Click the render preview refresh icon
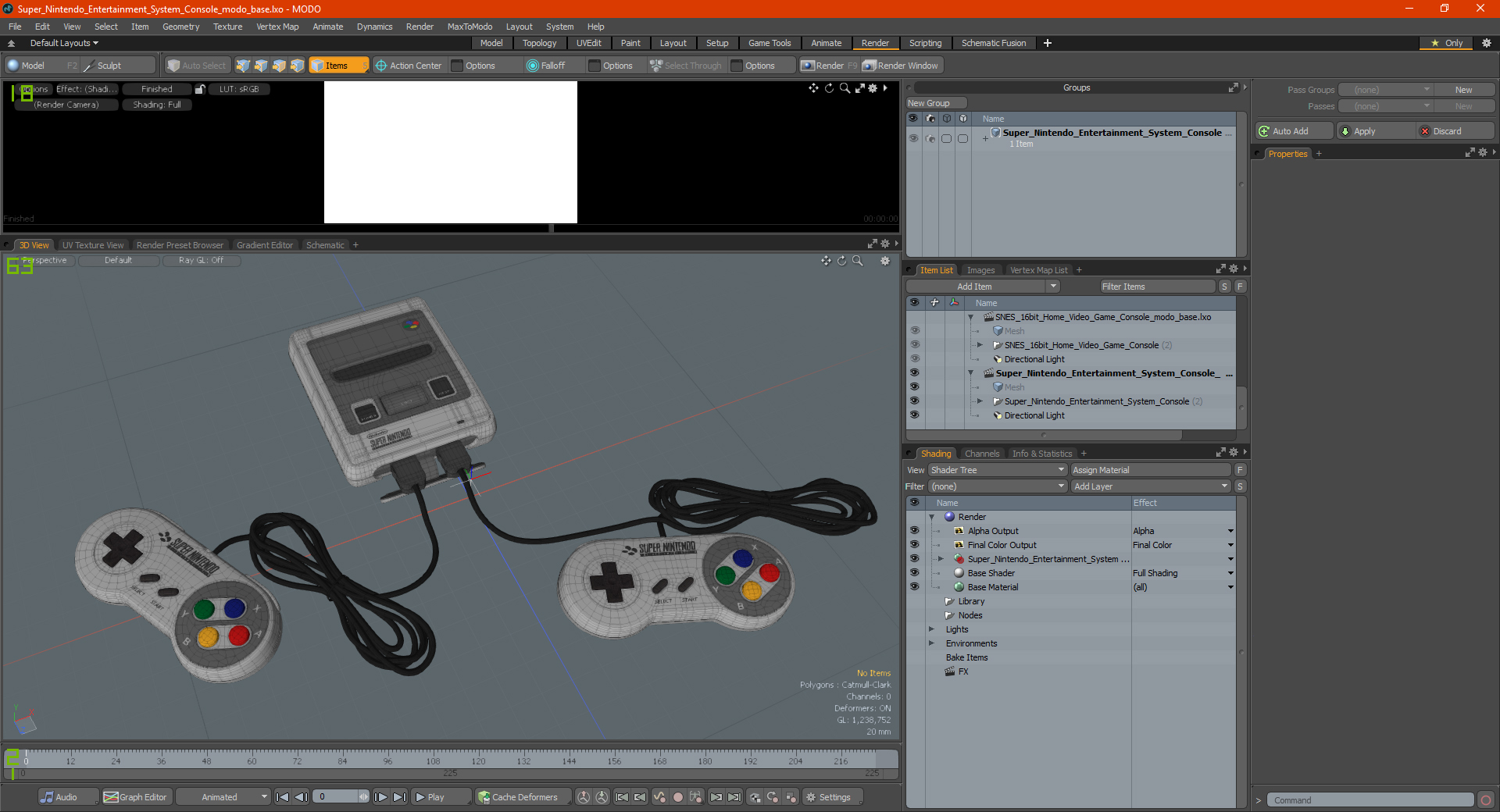This screenshot has width=1500, height=812. pos(829,88)
